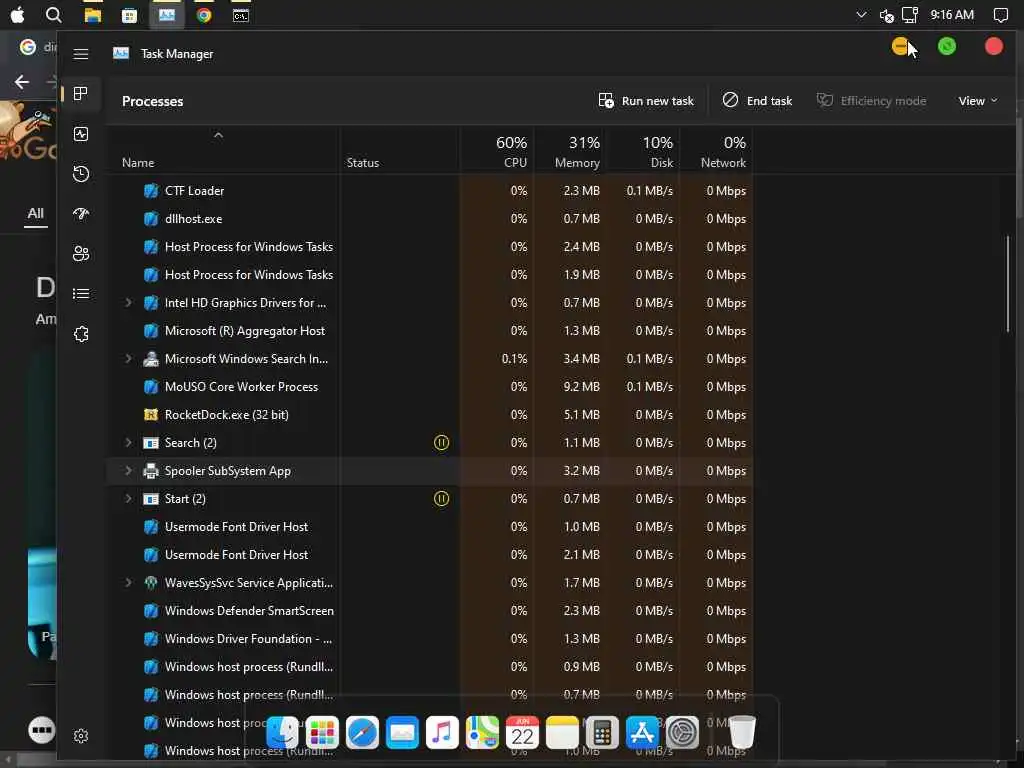
Task: Open File Explorer from the top bar
Action: (93, 15)
